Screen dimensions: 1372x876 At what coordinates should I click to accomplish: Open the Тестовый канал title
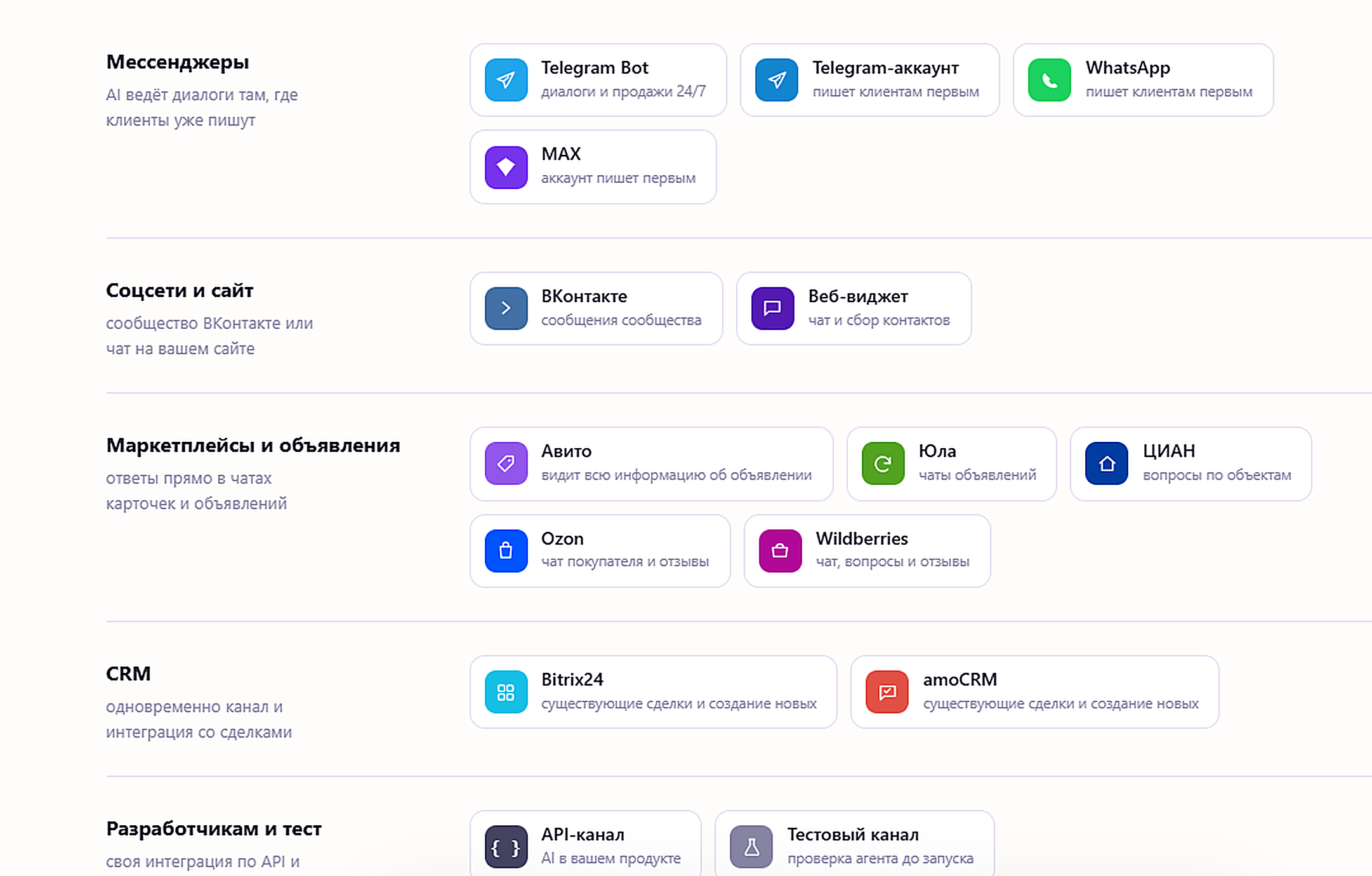coord(853,835)
